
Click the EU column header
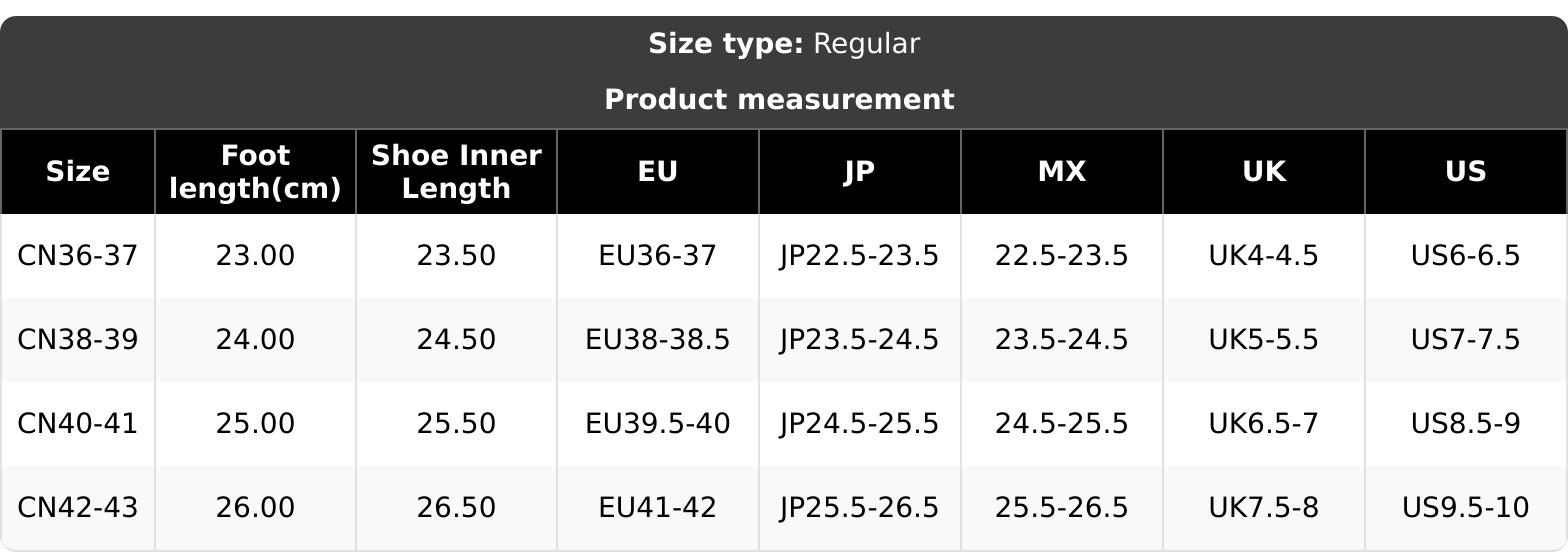(658, 172)
